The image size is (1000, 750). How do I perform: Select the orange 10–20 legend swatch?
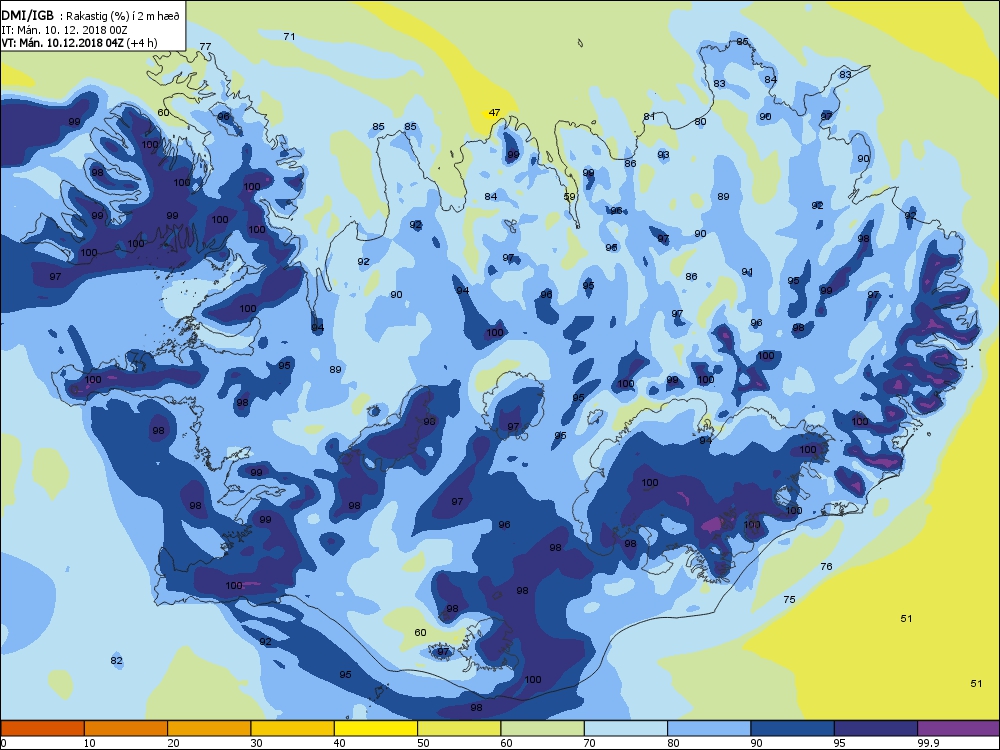point(126,728)
